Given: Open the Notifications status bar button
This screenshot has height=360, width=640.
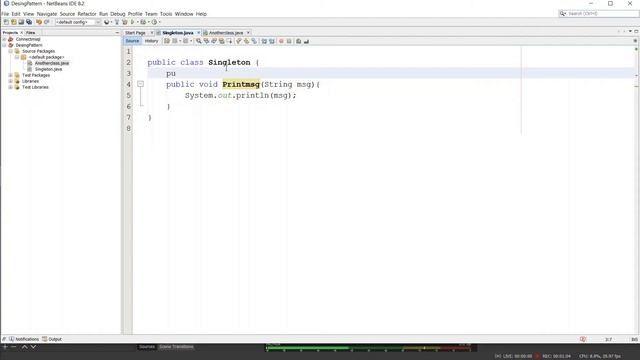Looking at the screenshot, I should (24, 339).
